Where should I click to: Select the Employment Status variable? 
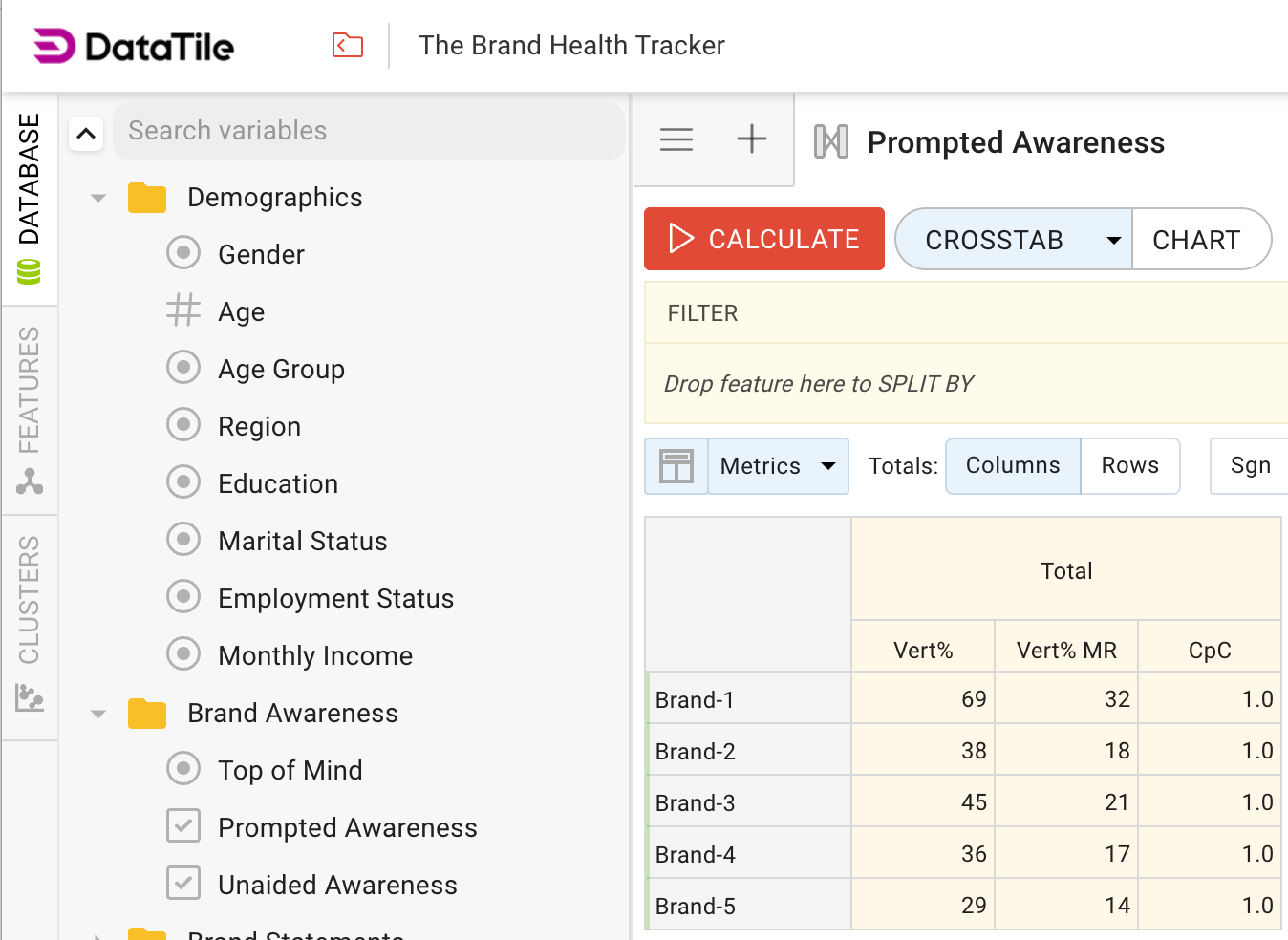(336, 598)
